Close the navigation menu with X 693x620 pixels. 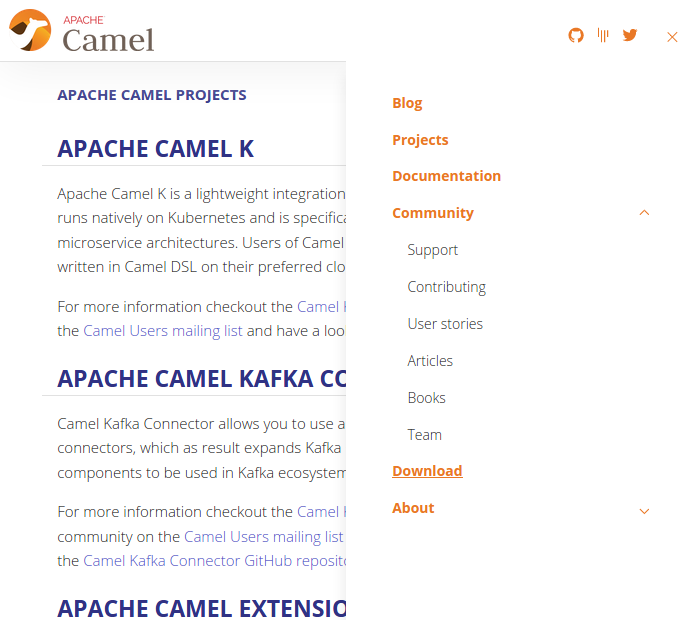pos(672,37)
